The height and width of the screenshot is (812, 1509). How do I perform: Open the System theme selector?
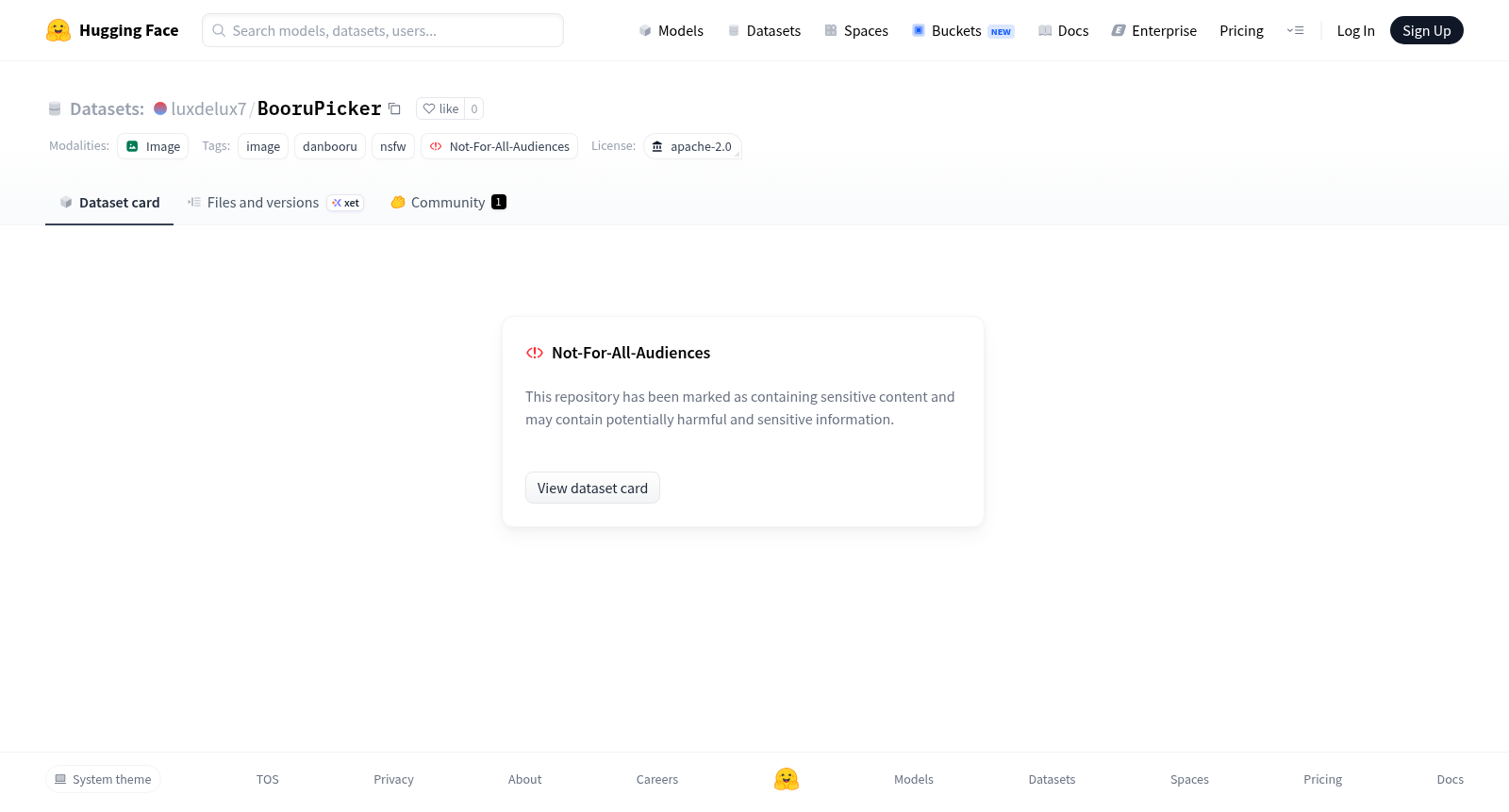coord(103,779)
